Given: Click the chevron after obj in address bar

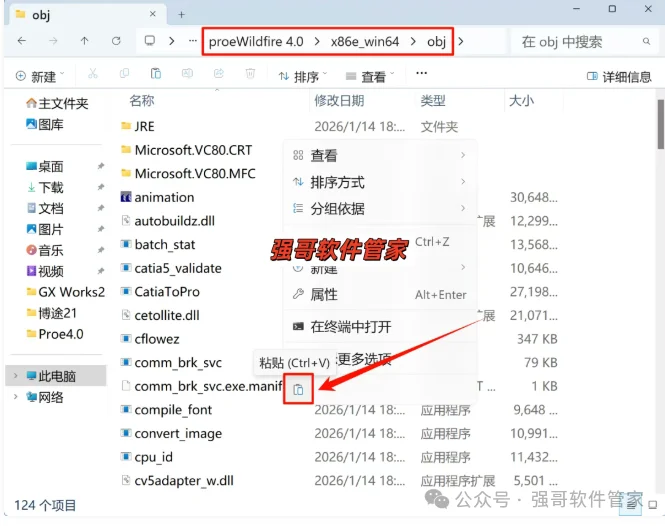Looking at the screenshot, I should coord(461,41).
